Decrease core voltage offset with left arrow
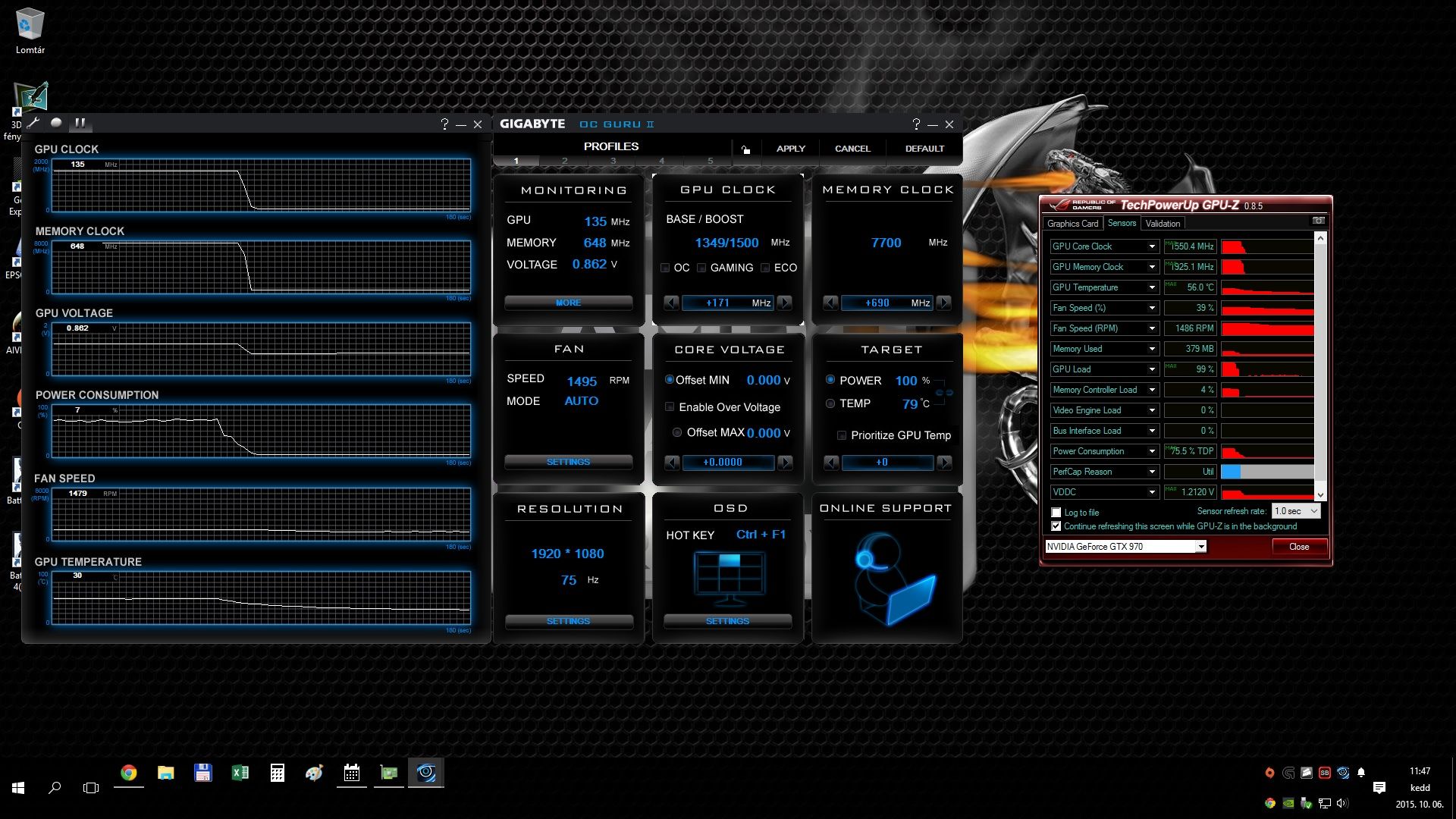 click(672, 462)
